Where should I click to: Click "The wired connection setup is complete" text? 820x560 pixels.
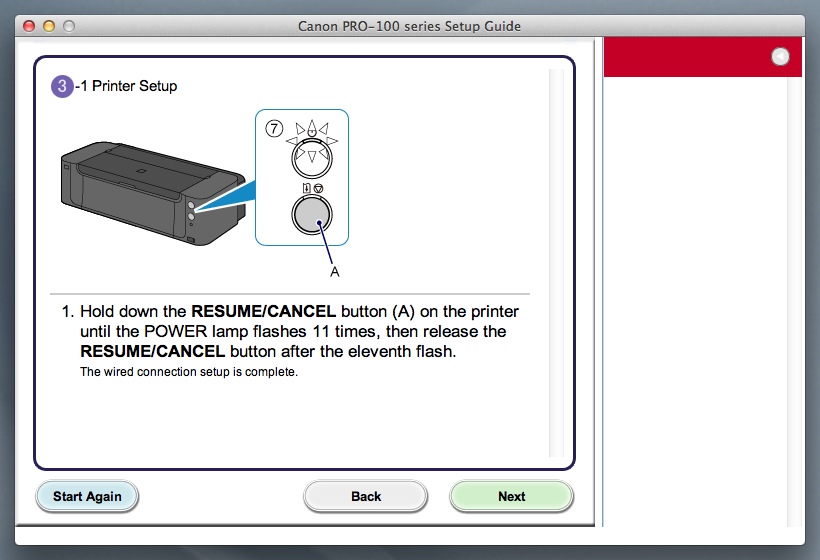189,372
